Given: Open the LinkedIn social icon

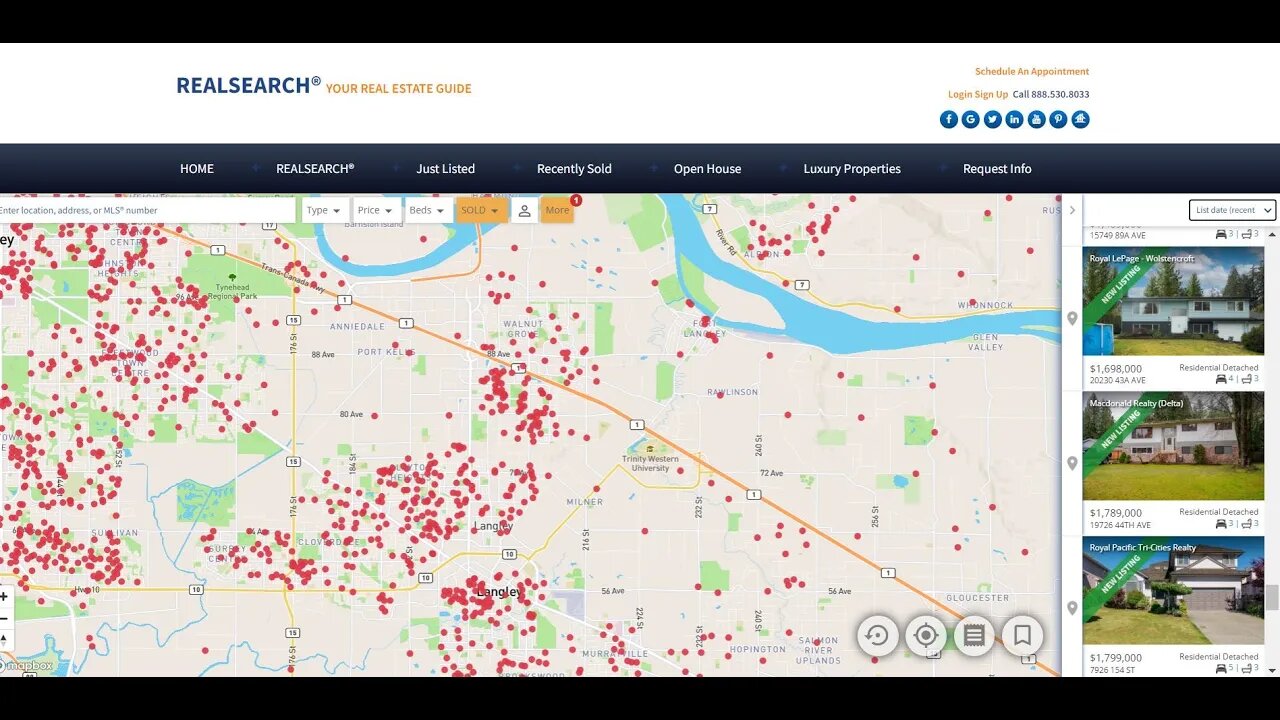Looking at the screenshot, I should [x=1015, y=119].
